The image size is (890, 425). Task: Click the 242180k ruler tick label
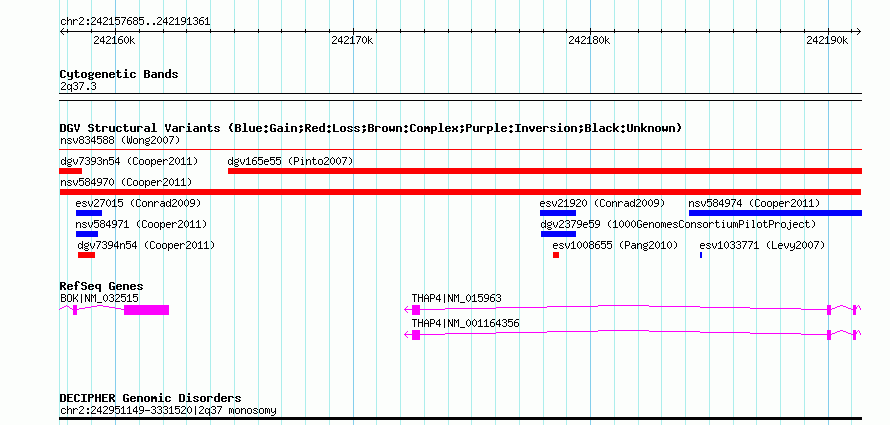click(589, 40)
